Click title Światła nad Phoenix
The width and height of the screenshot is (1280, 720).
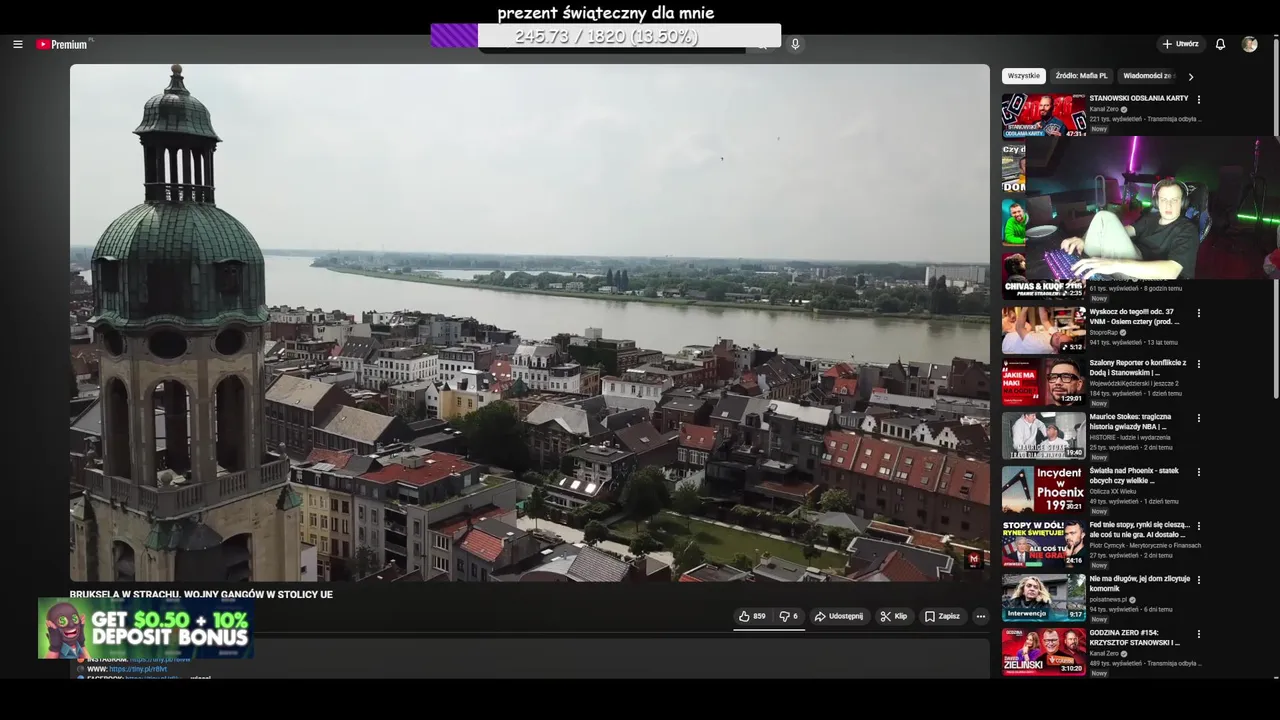pyautogui.click(x=1135, y=476)
